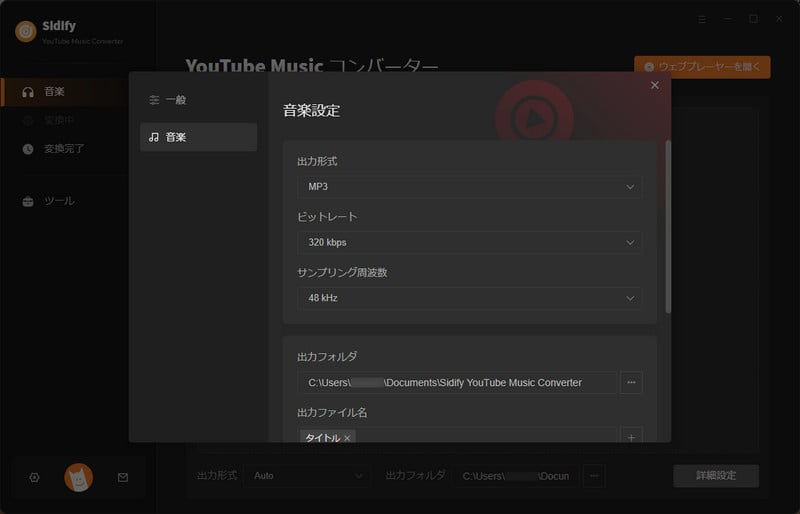Click the Sidify logo icon
The image size is (800, 514).
click(x=26, y=31)
